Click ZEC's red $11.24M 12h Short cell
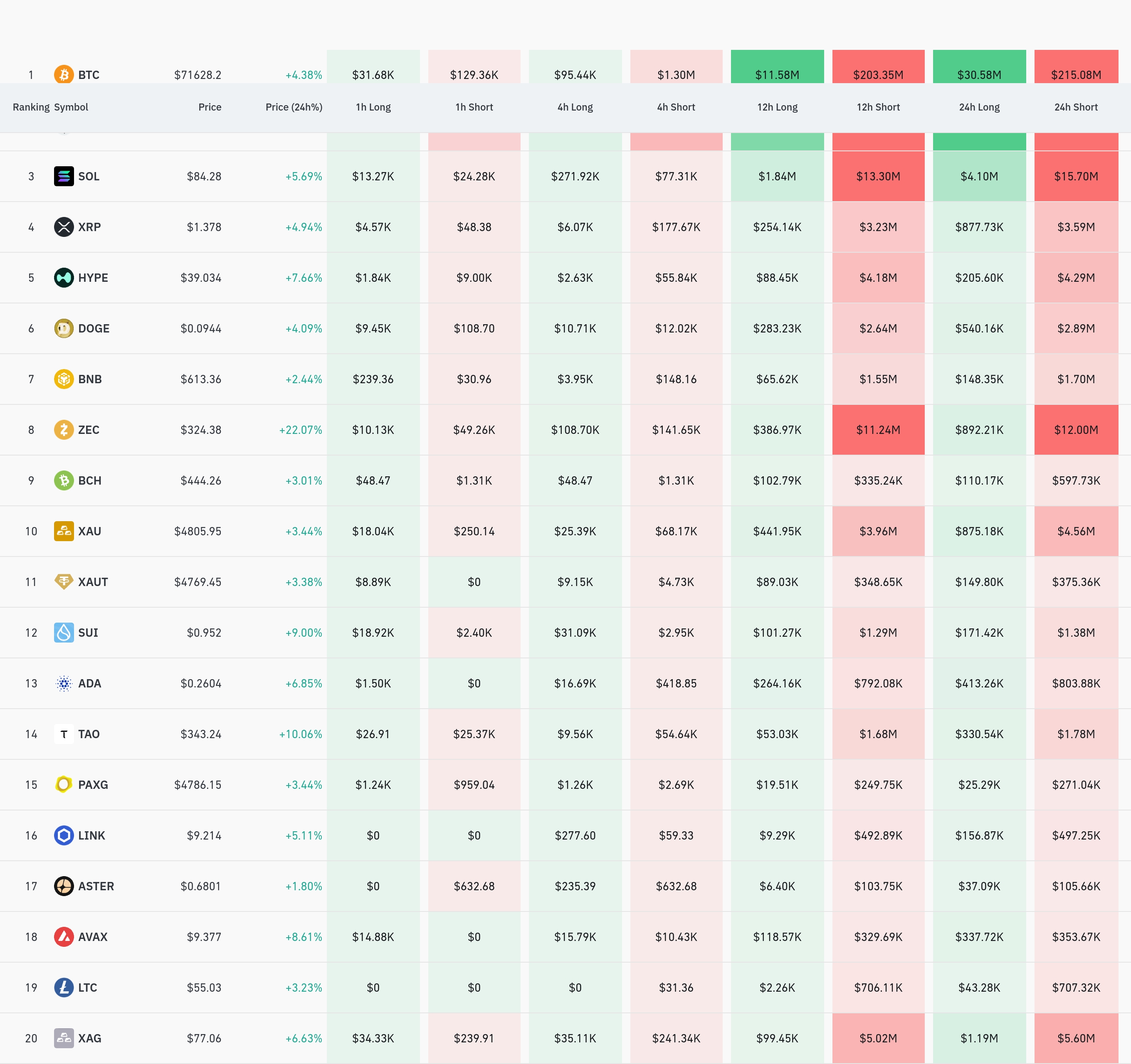1131x1064 pixels. (x=878, y=430)
